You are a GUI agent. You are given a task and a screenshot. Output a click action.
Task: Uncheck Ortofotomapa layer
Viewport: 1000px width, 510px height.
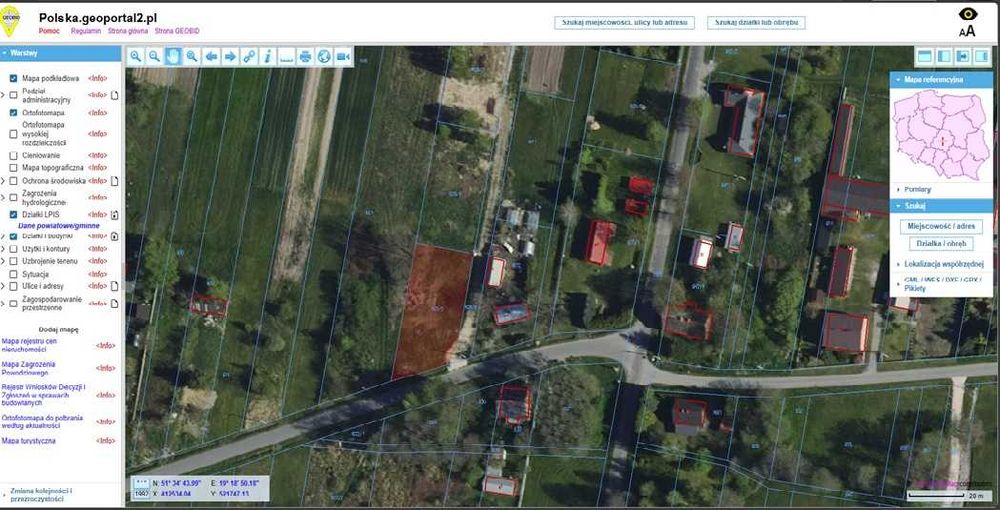13,113
